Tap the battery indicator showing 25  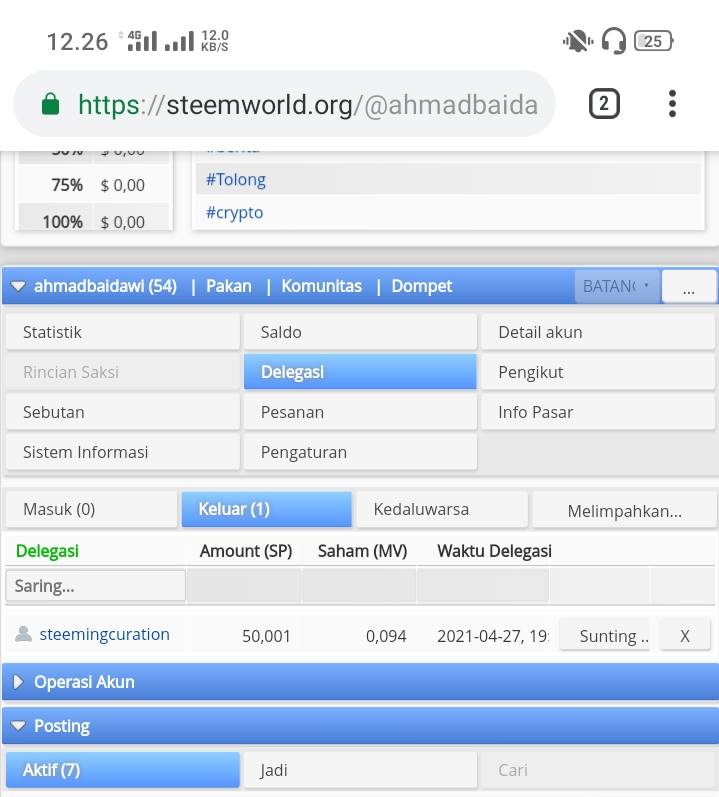tap(653, 41)
